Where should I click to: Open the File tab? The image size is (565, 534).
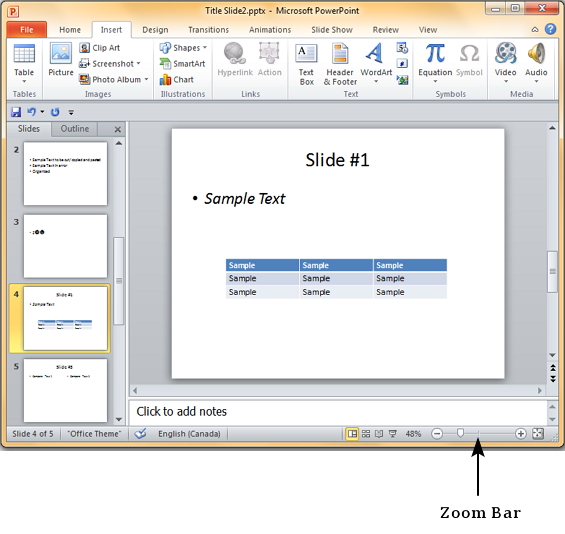[x=27, y=30]
